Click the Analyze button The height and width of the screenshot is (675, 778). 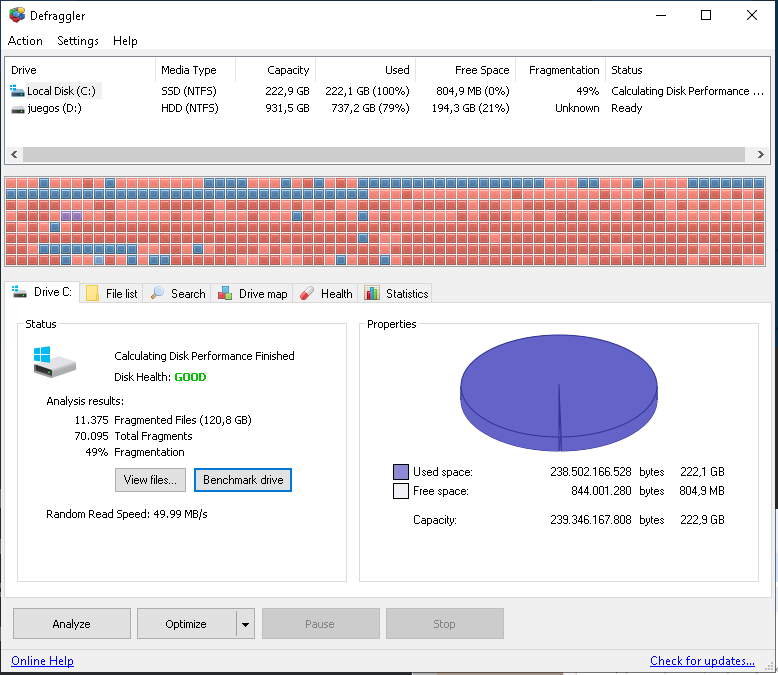tap(72, 624)
